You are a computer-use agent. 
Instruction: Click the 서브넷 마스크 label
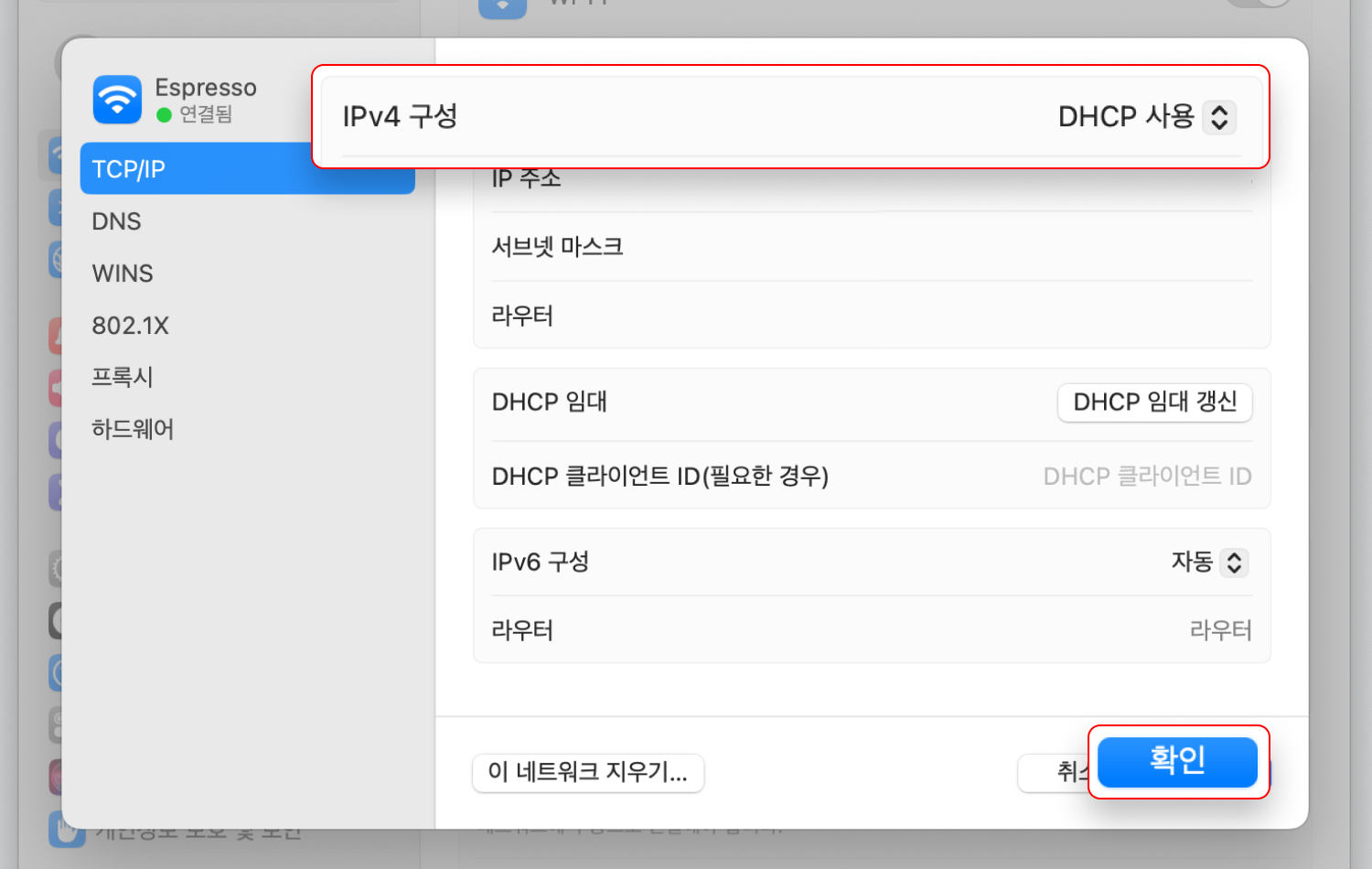tap(557, 247)
